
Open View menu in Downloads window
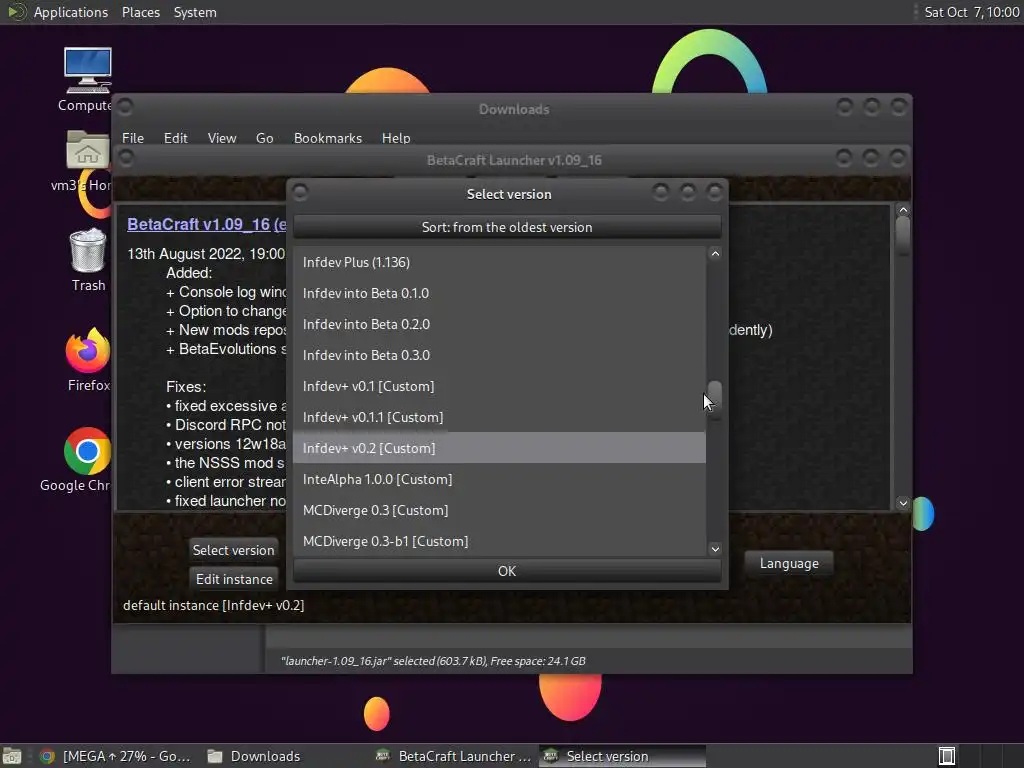click(221, 138)
